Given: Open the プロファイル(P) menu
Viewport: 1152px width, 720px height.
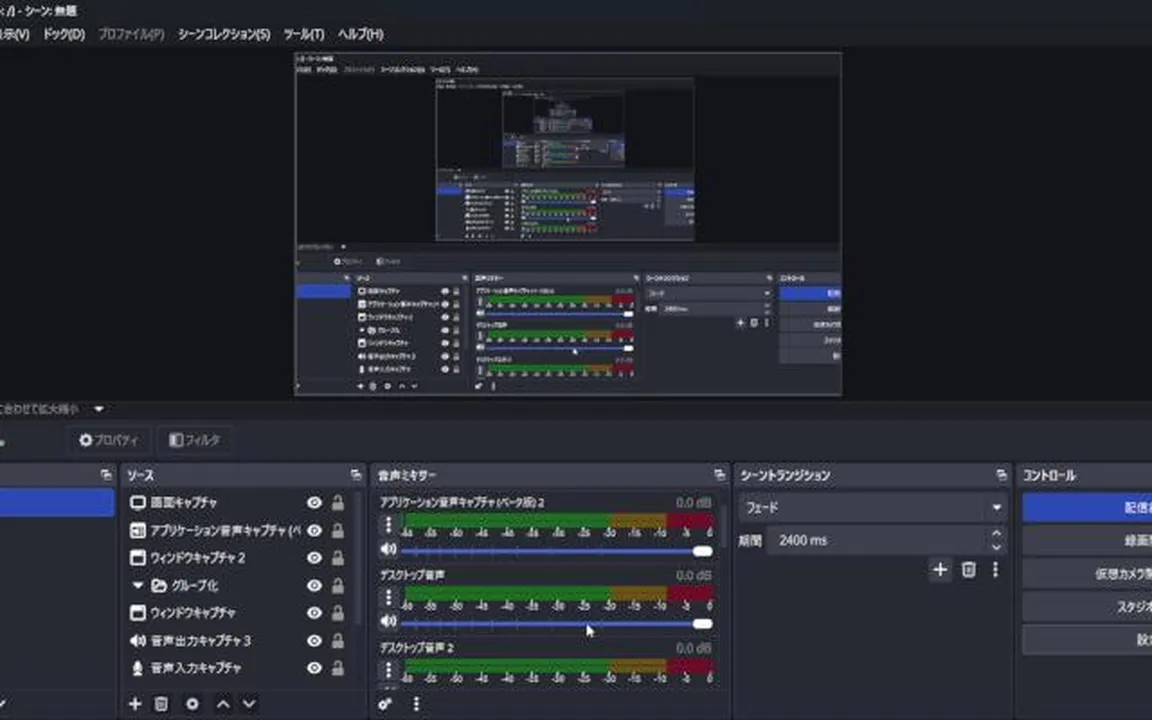Looking at the screenshot, I should pyautogui.click(x=132, y=34).
